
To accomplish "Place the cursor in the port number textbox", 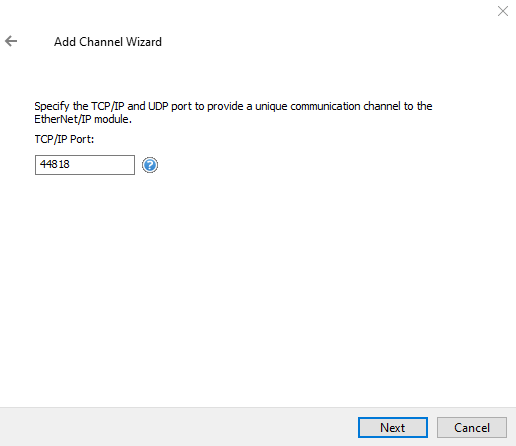I will (85, 165).
